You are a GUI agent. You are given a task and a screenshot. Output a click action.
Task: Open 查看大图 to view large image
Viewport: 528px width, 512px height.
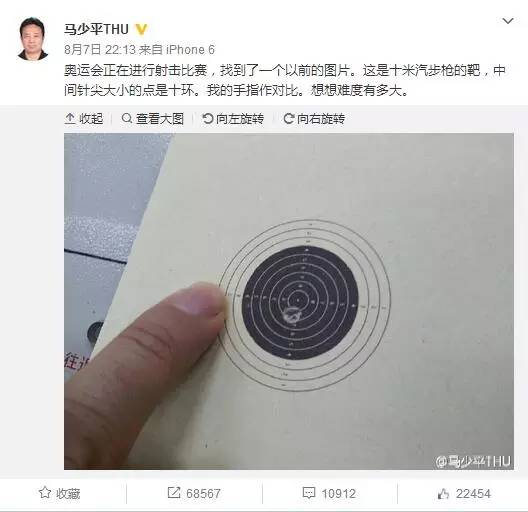point(153,119)
